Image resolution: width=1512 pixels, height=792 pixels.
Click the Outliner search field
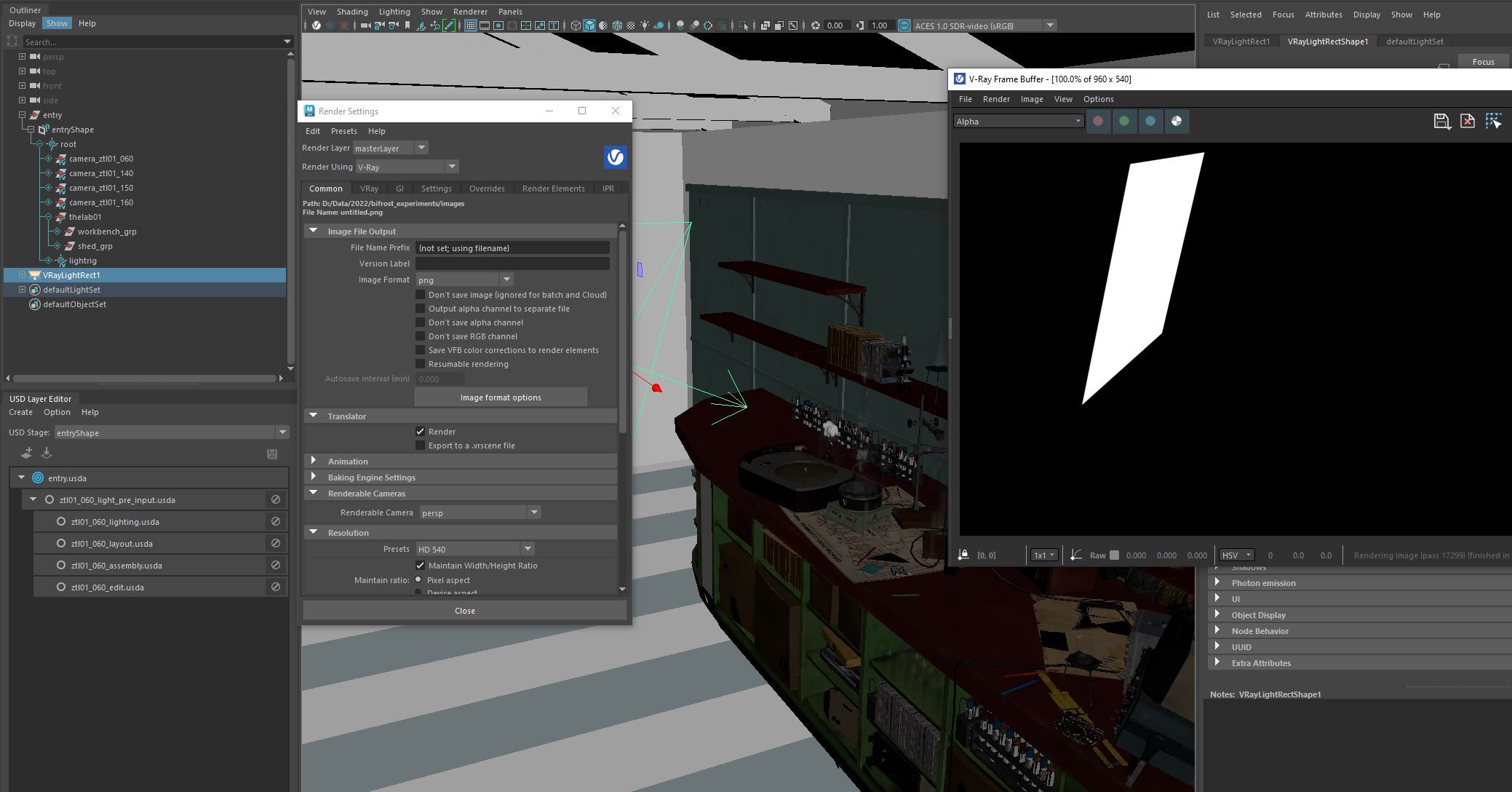pyautogui.click(x=158, y=41)
